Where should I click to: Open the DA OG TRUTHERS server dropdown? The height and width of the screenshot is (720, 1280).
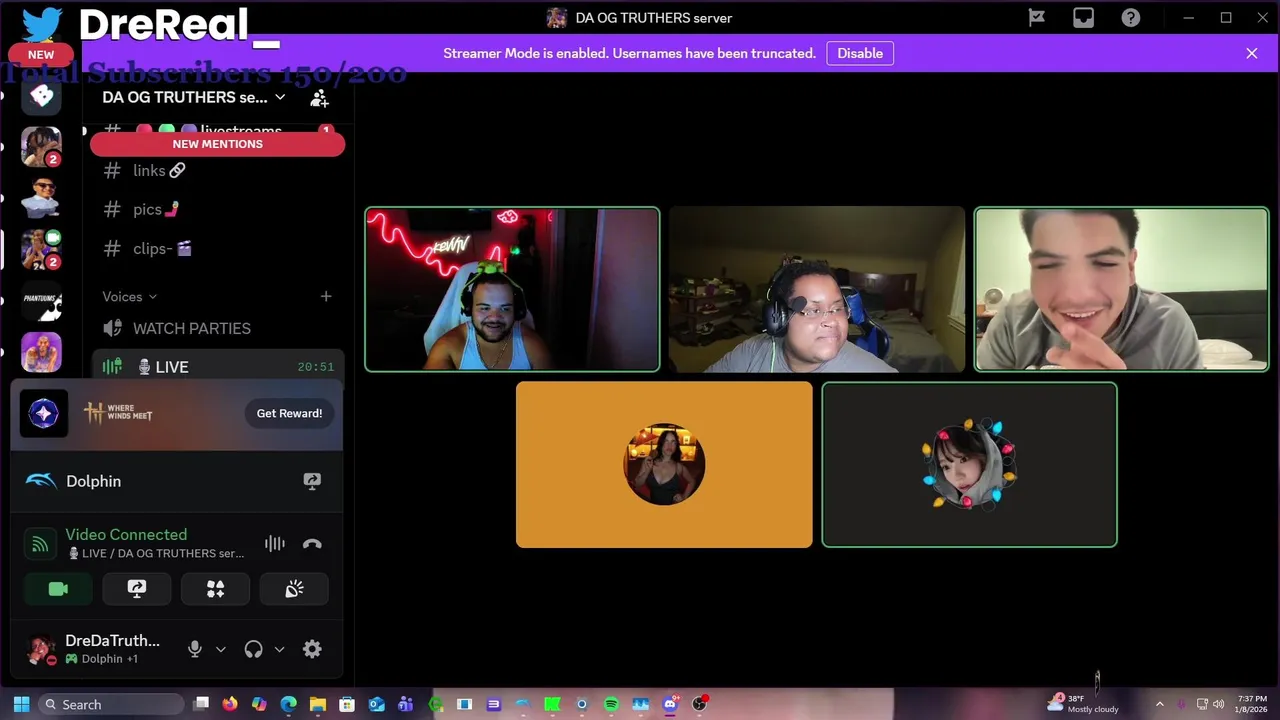(194, 97)
